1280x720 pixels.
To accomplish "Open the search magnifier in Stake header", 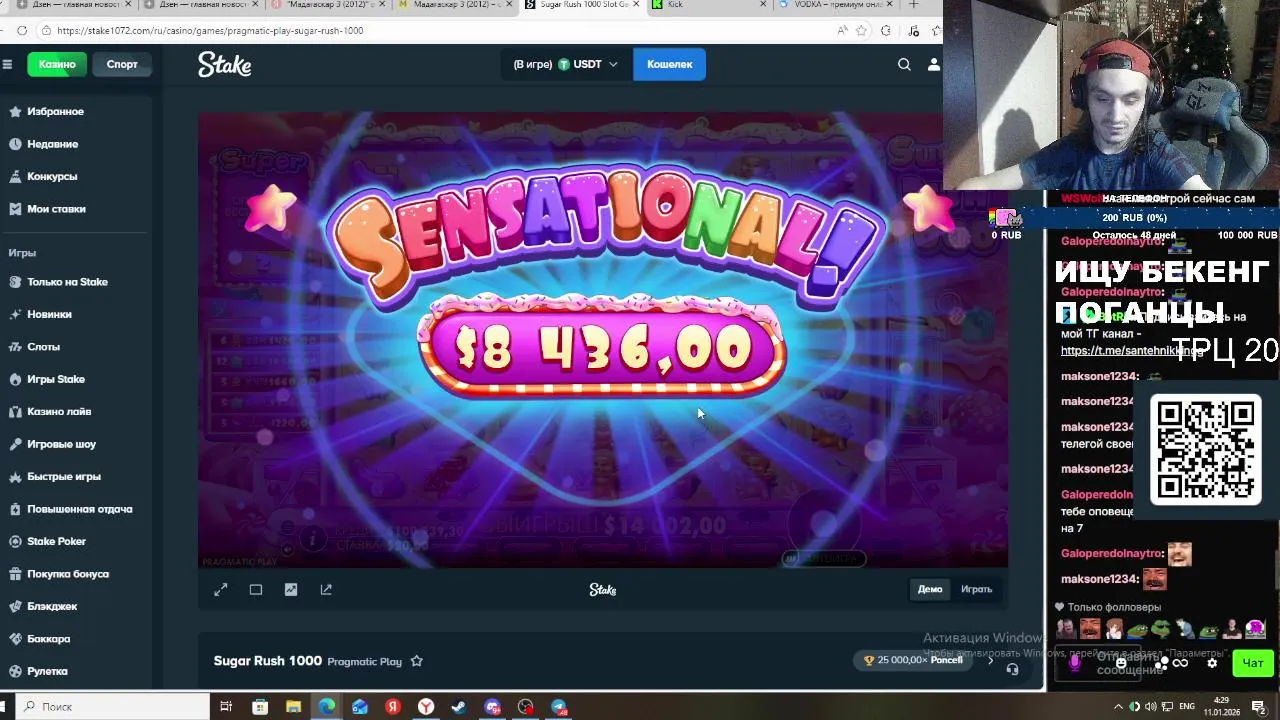I will click(904, 64).
